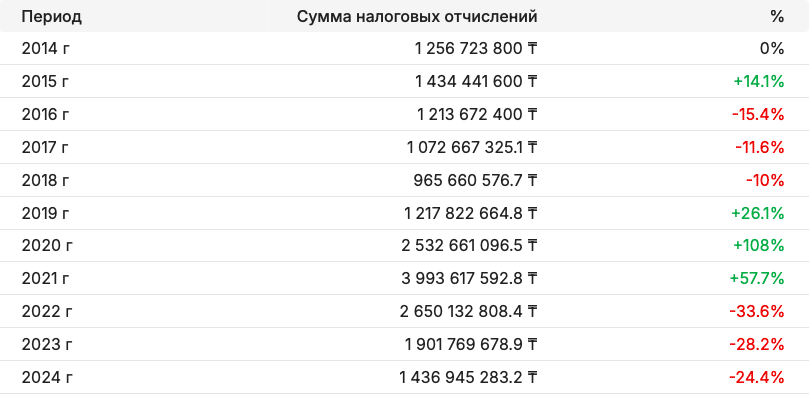The height and width of the screenshot is (396, 809).
Task: Click the amount 1 256 723 800 ₸
Action: click(x=476, y=48)
